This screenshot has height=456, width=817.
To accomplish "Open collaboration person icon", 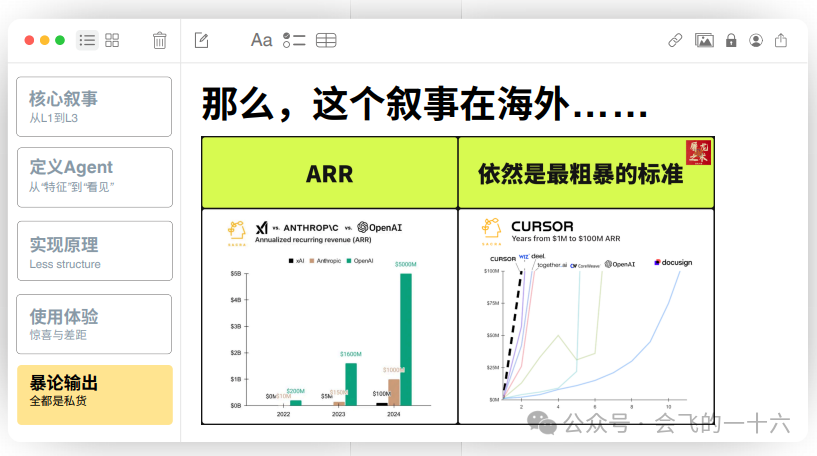I will (x=756, y=40).
